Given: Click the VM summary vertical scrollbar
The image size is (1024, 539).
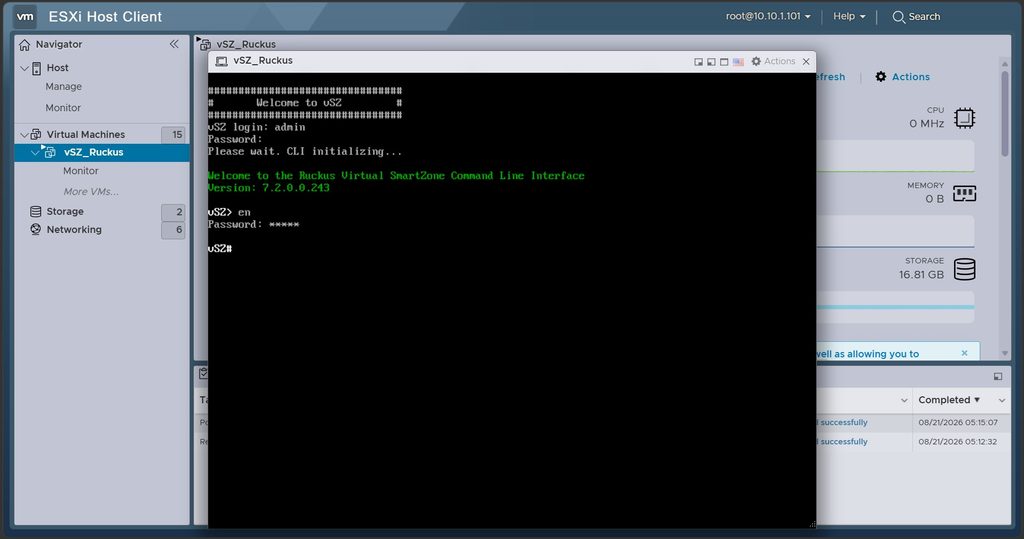Looking at the screenshot, I should click(1004, 114).
